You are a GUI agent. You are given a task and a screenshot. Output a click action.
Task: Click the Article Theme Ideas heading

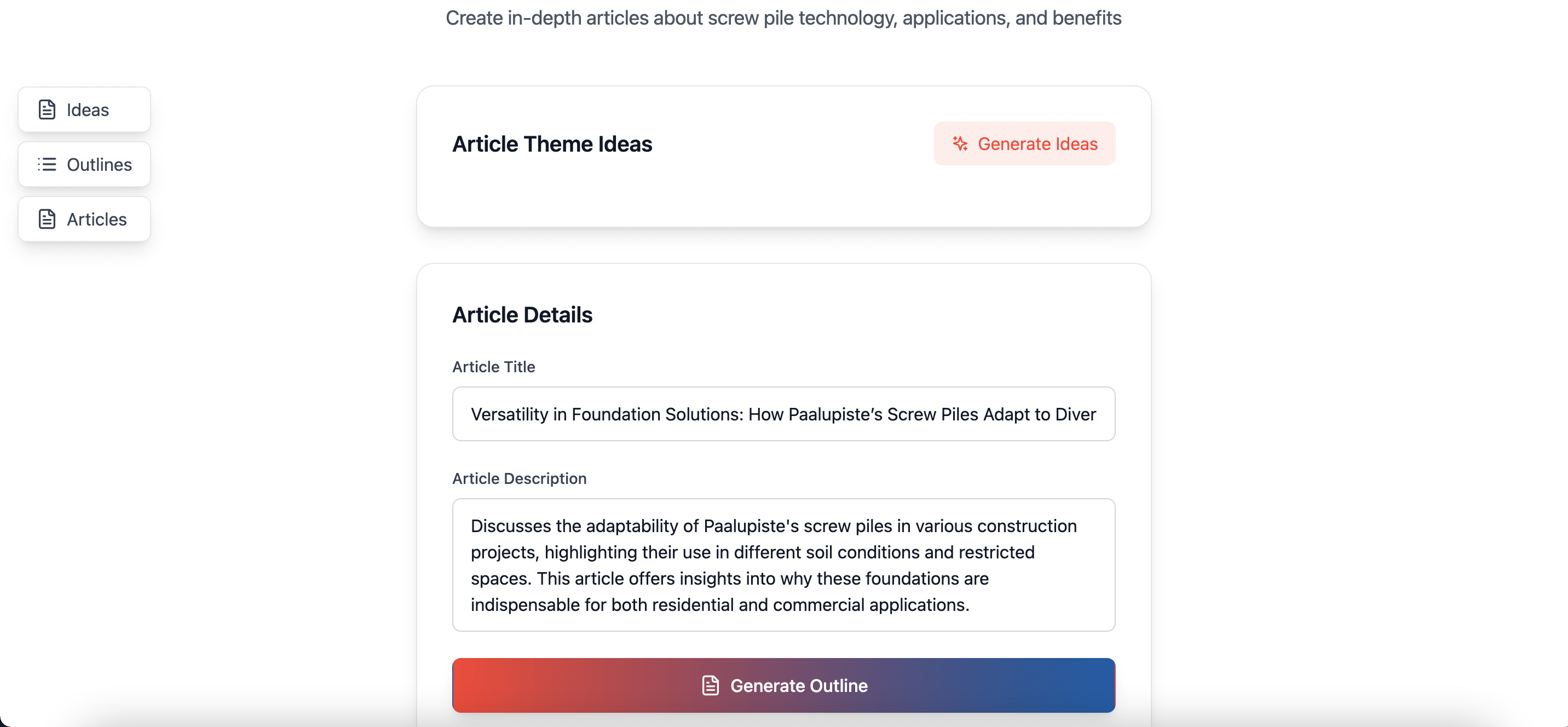(552, 143)
